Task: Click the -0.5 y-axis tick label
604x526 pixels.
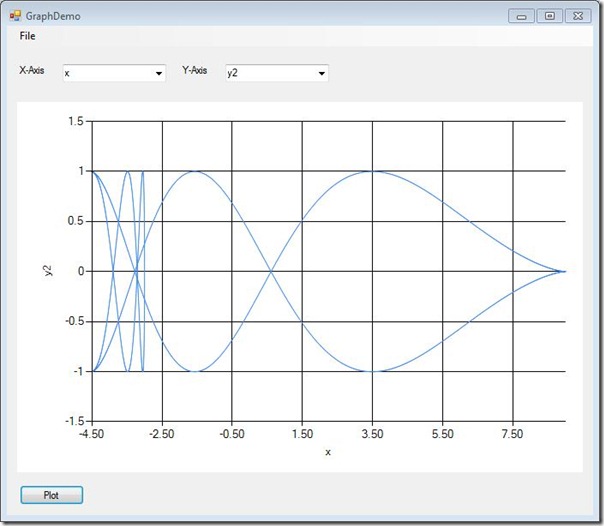Action: tap(74, 321)
